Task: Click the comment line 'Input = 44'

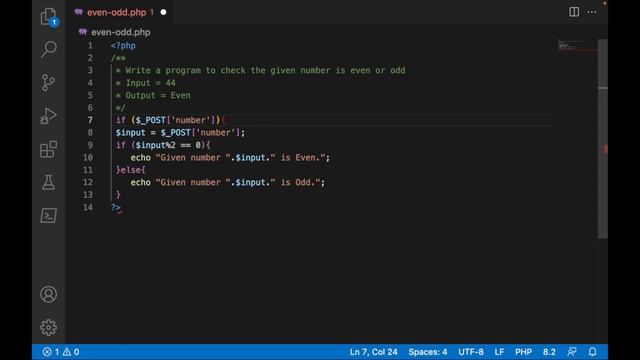Action: 145,83
